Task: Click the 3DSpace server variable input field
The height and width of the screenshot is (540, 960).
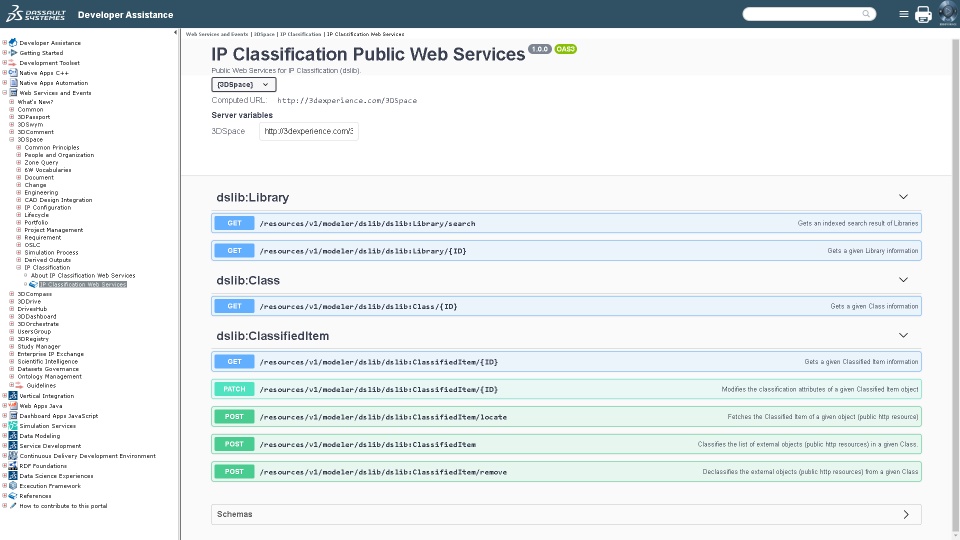Action: pos(308,131)
